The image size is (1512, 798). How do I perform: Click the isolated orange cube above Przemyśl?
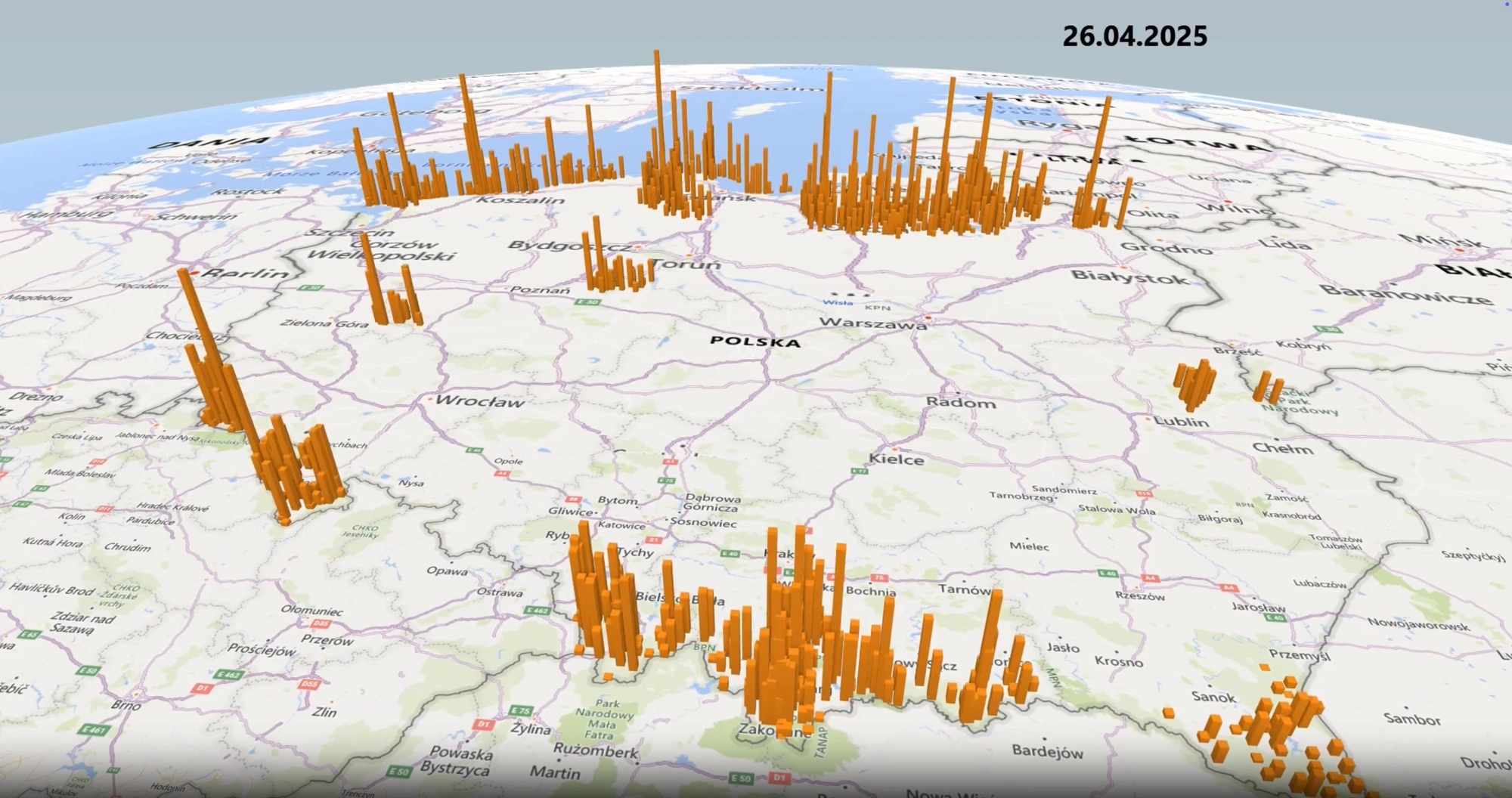pos(1264,667)
